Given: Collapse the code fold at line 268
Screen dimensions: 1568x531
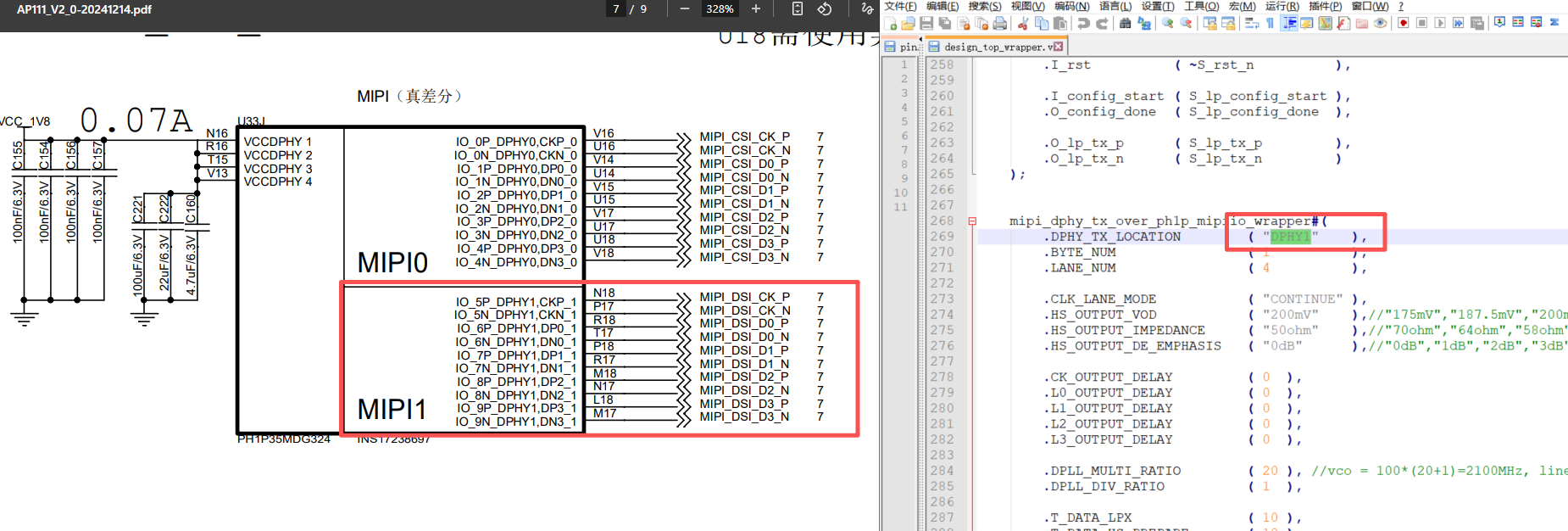Looking at the screenshot, I should point(972,221).
